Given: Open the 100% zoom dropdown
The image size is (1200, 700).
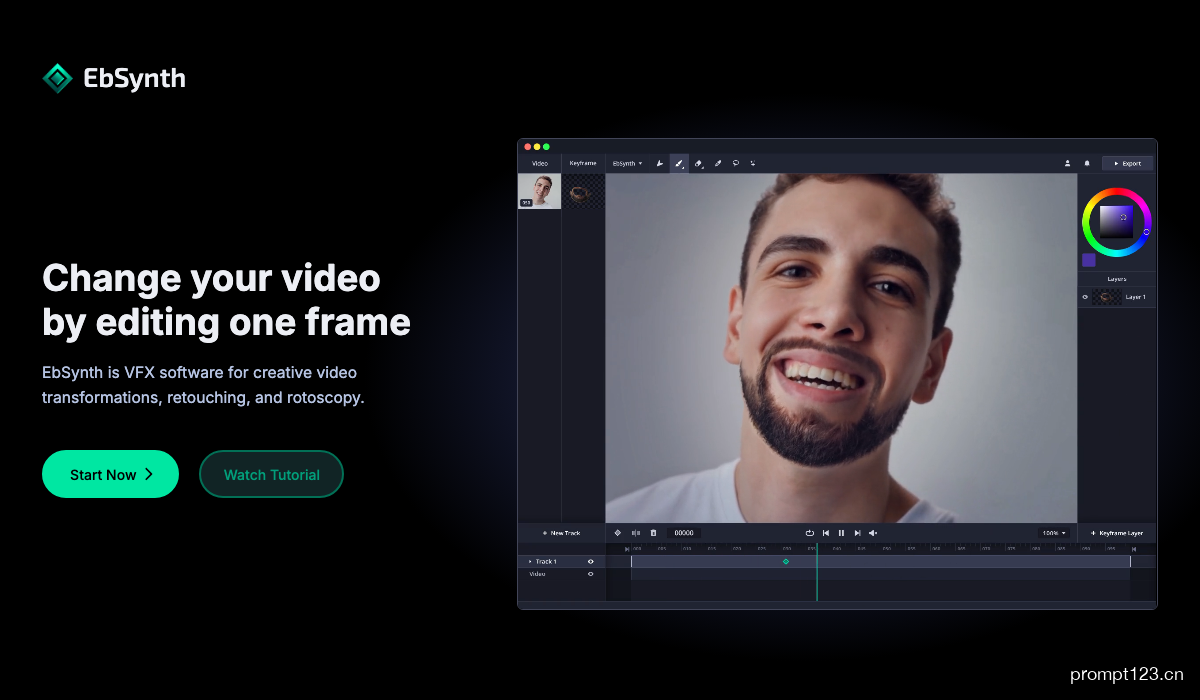Looking at the screenshot, I should (x=1054, y=533).
